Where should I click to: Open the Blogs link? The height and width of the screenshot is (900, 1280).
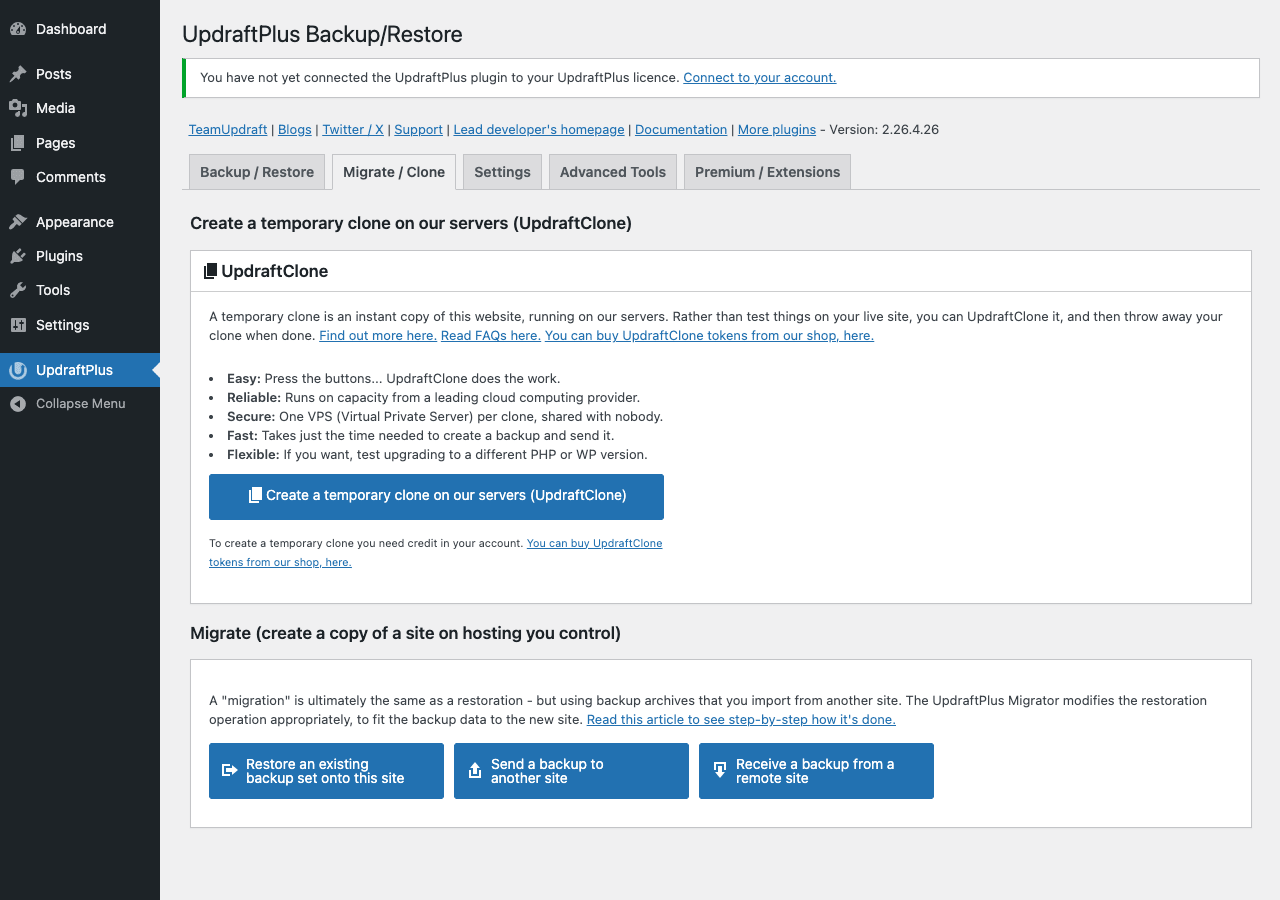[295, 130]
